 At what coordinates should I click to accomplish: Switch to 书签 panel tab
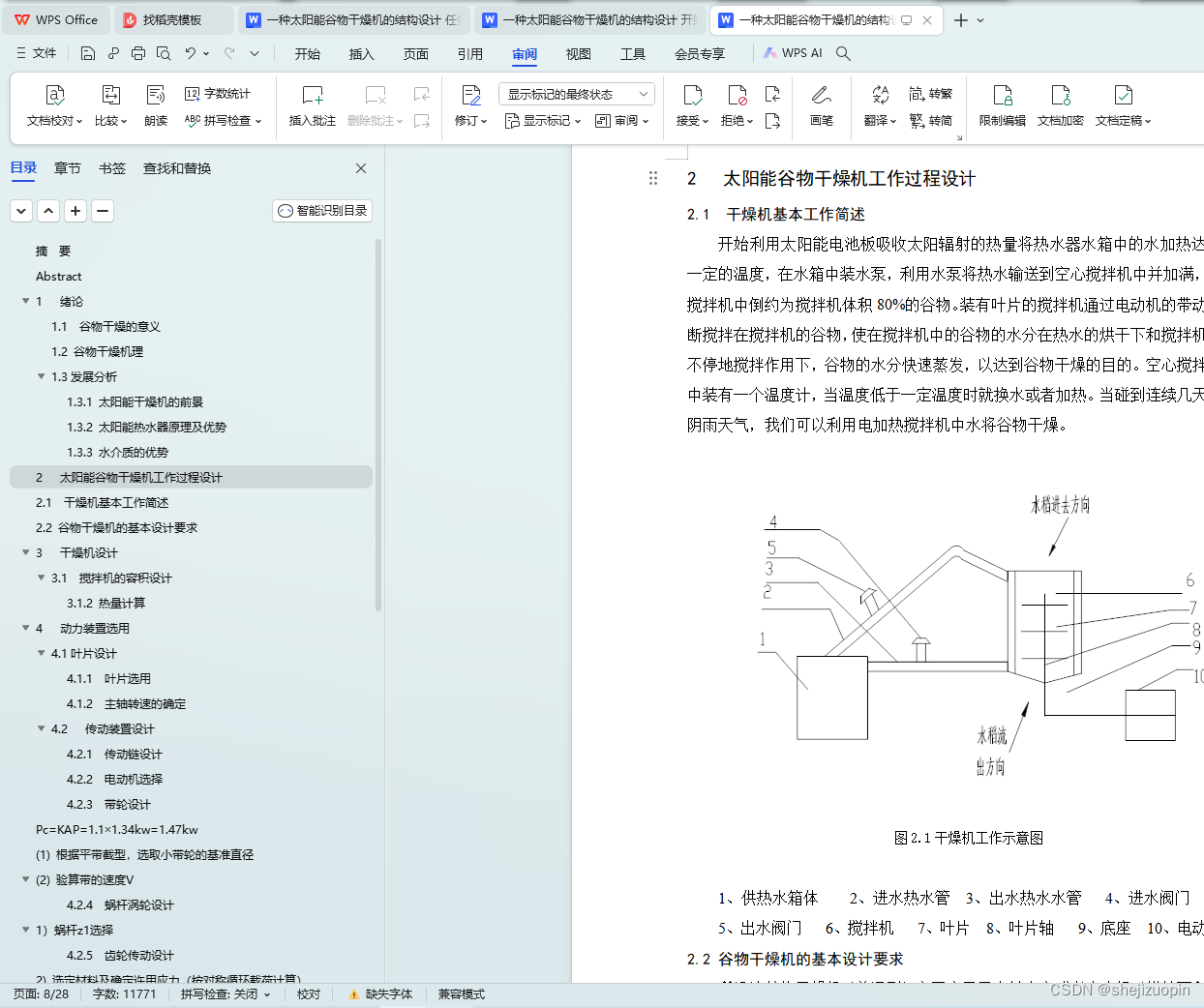coord(112,168)
